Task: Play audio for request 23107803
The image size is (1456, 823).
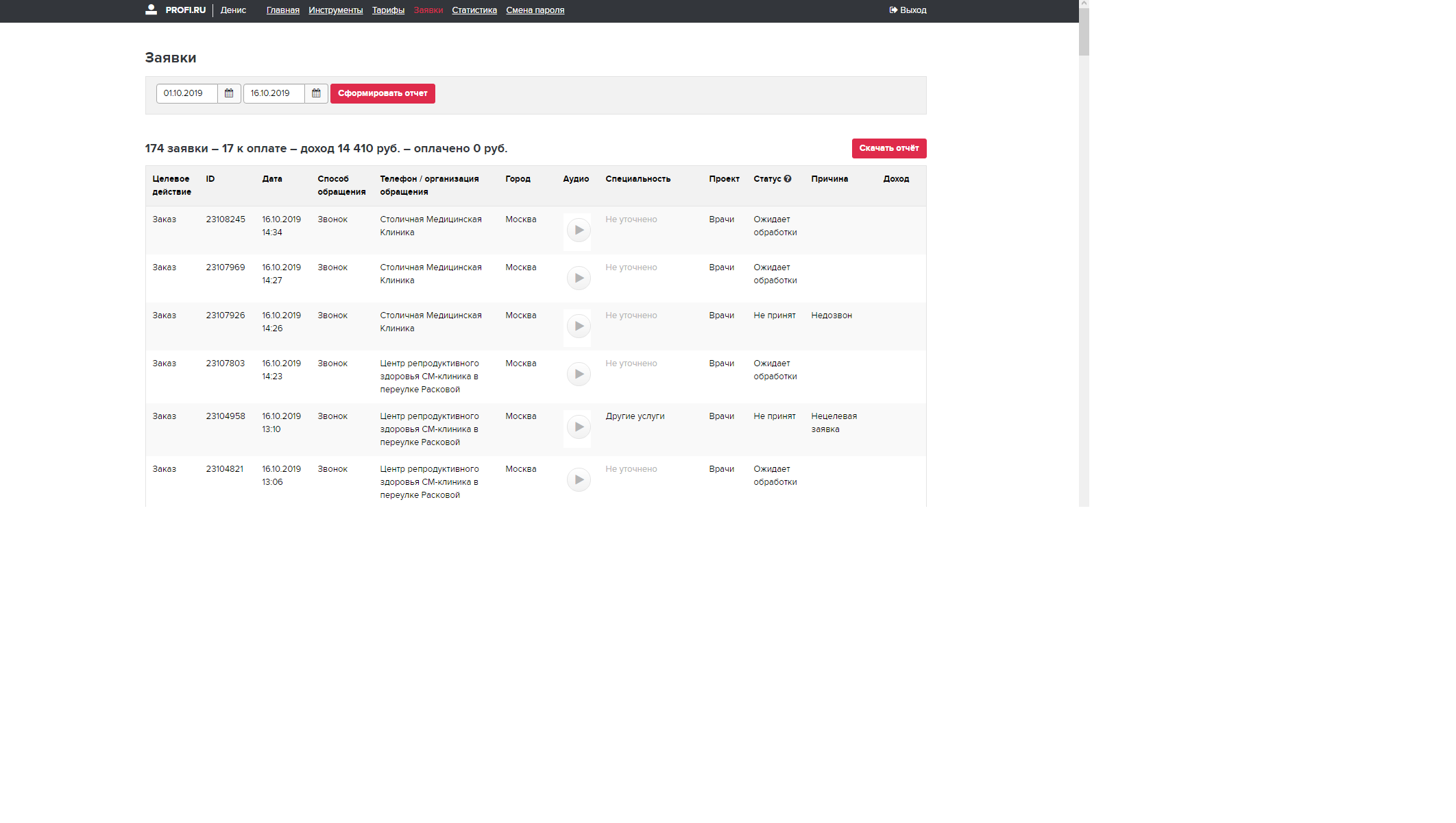Action: tap(579, 374)
